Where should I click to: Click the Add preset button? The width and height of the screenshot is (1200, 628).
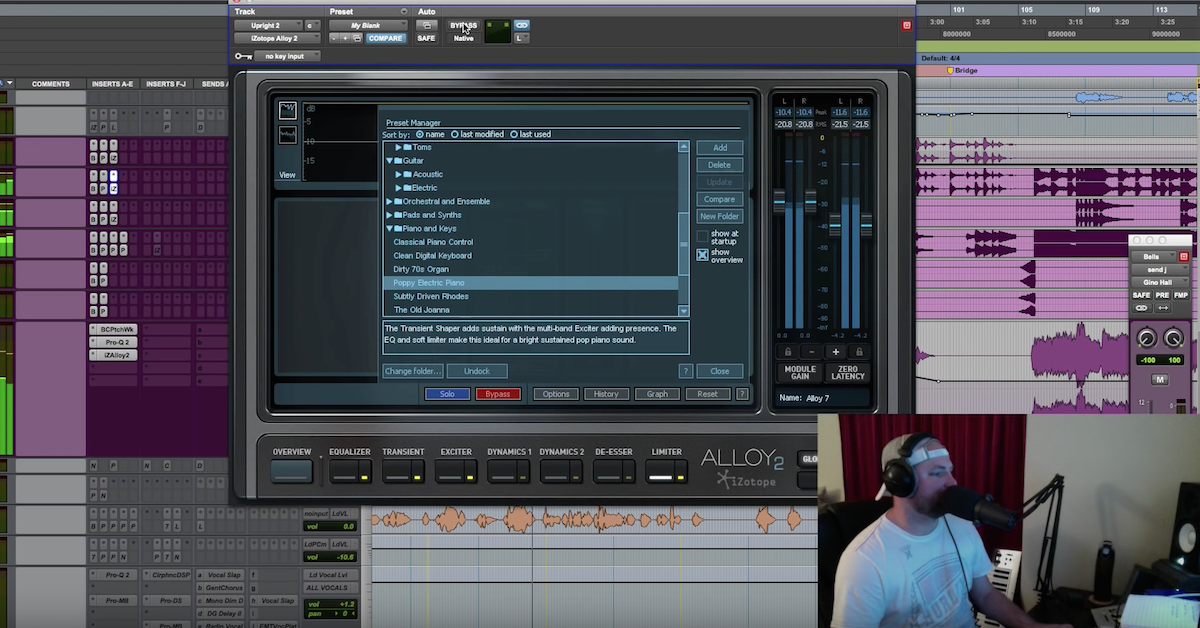tap(720, 148)
